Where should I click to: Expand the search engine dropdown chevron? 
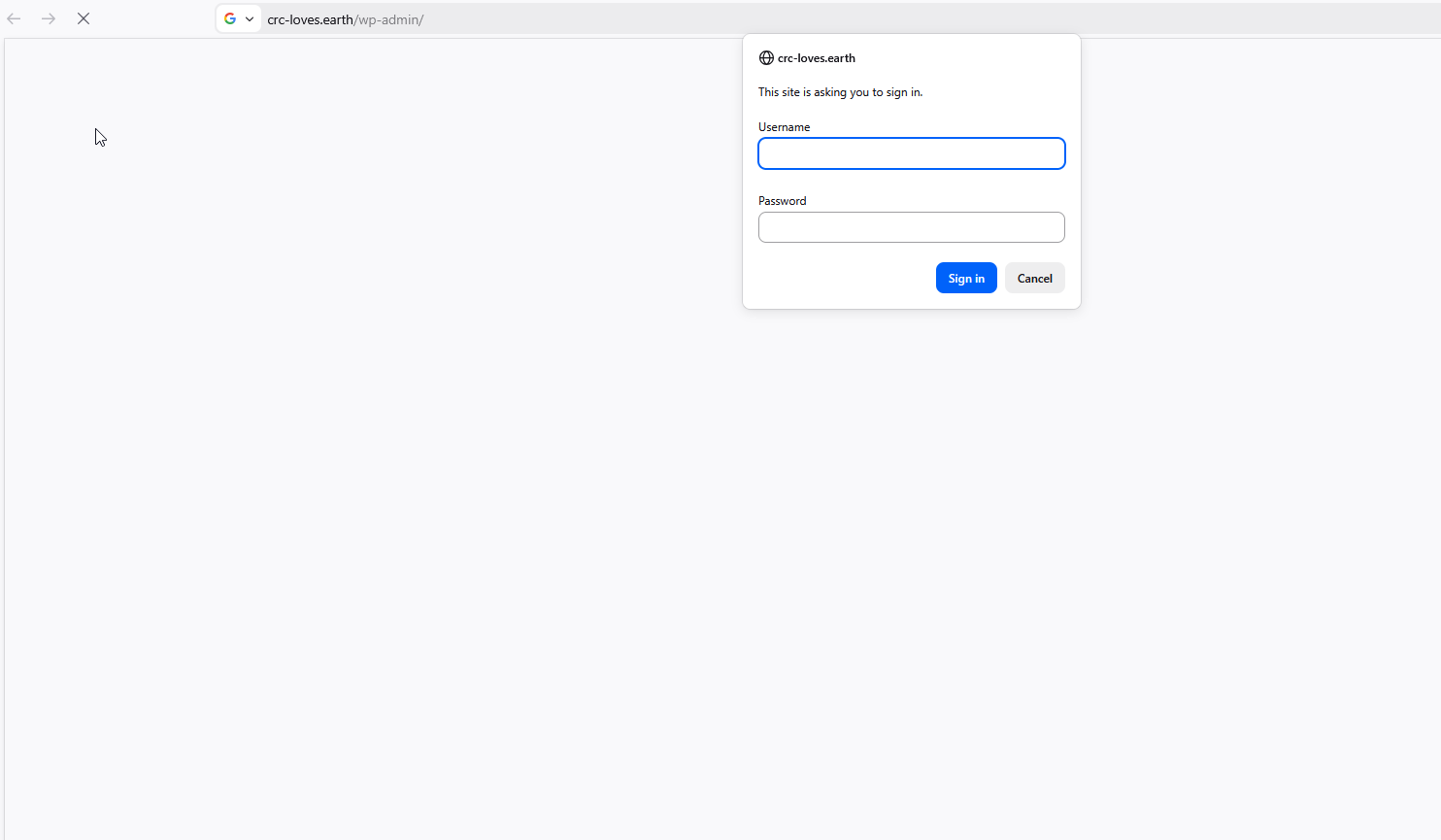point(250,18)
